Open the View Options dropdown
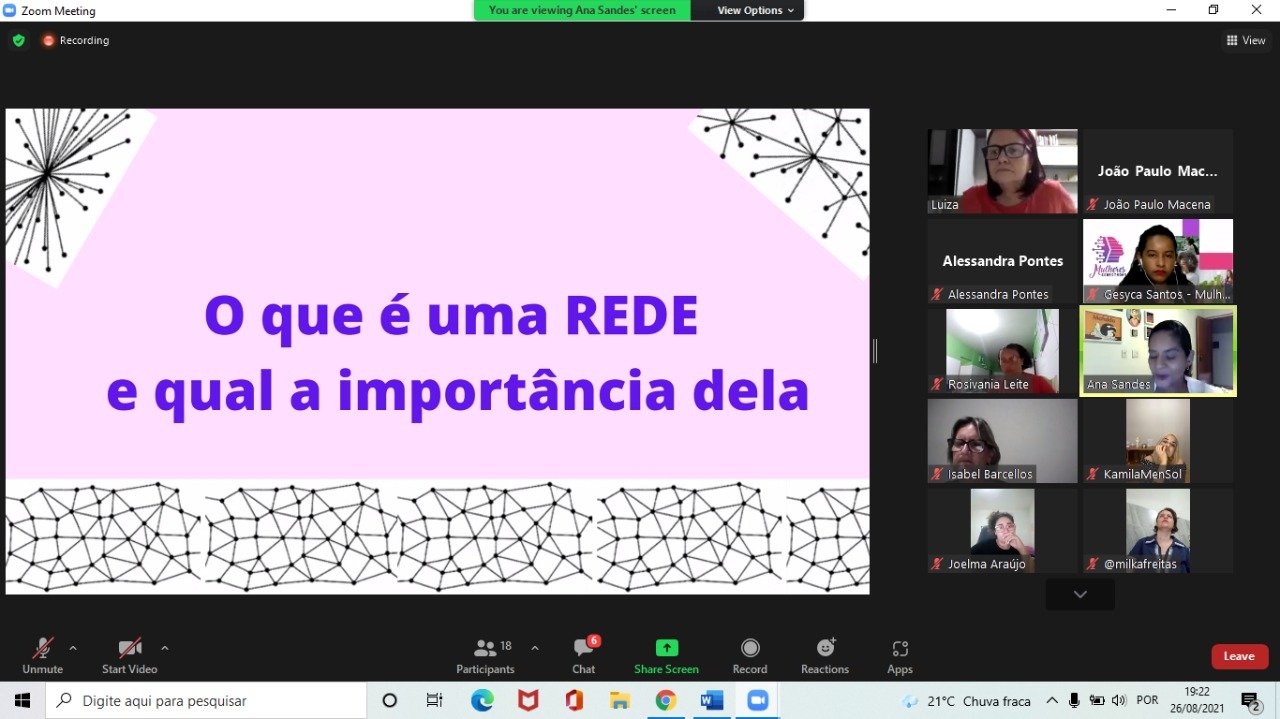1280x719 pixels. (x=755, y=10)
